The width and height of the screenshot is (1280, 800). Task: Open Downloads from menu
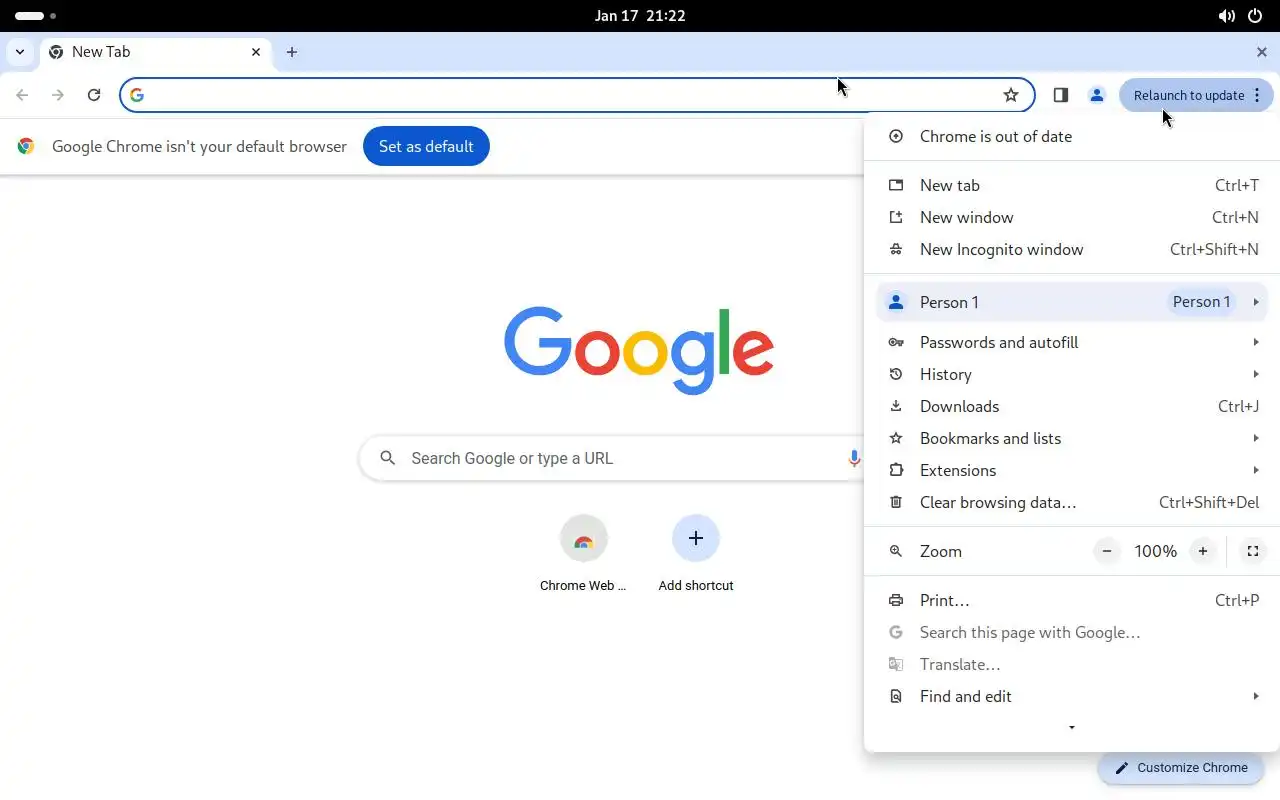tap(1072, 406)
